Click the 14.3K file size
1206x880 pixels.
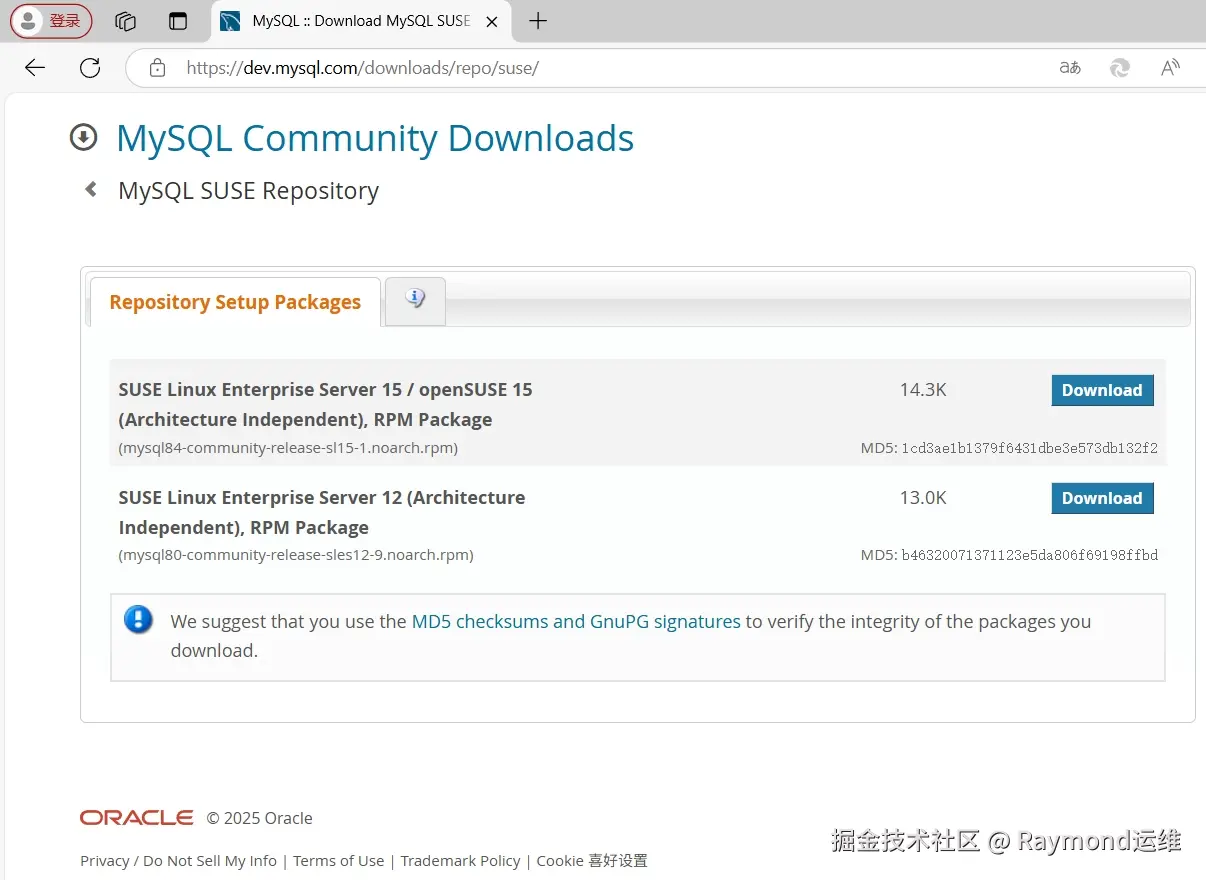coord(923,390)
